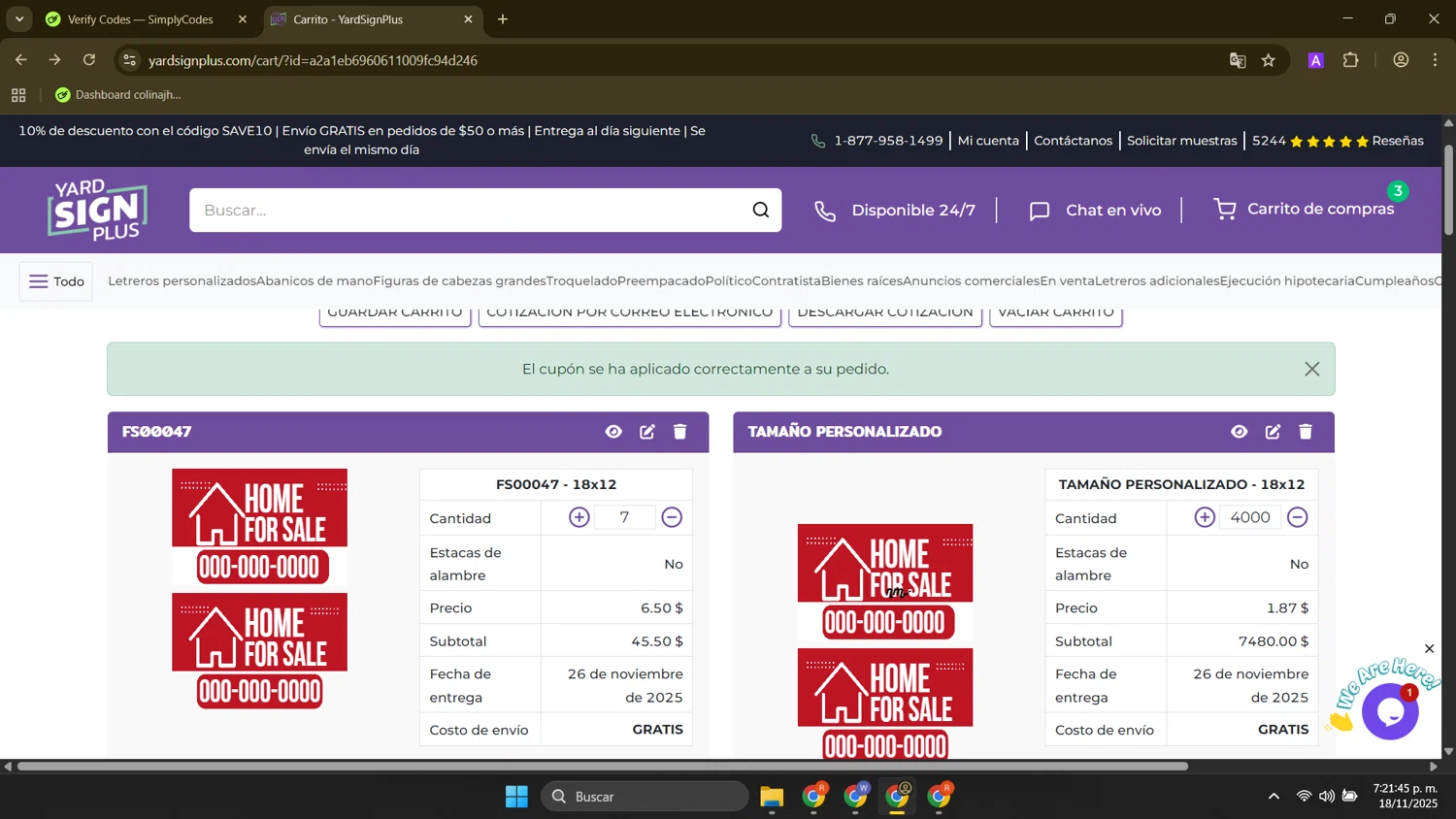Decrease Tamaño Personalizado quantity with minus icon
The height and width of the screenshot is (819, 1456).
click(x=1298, y=517)
